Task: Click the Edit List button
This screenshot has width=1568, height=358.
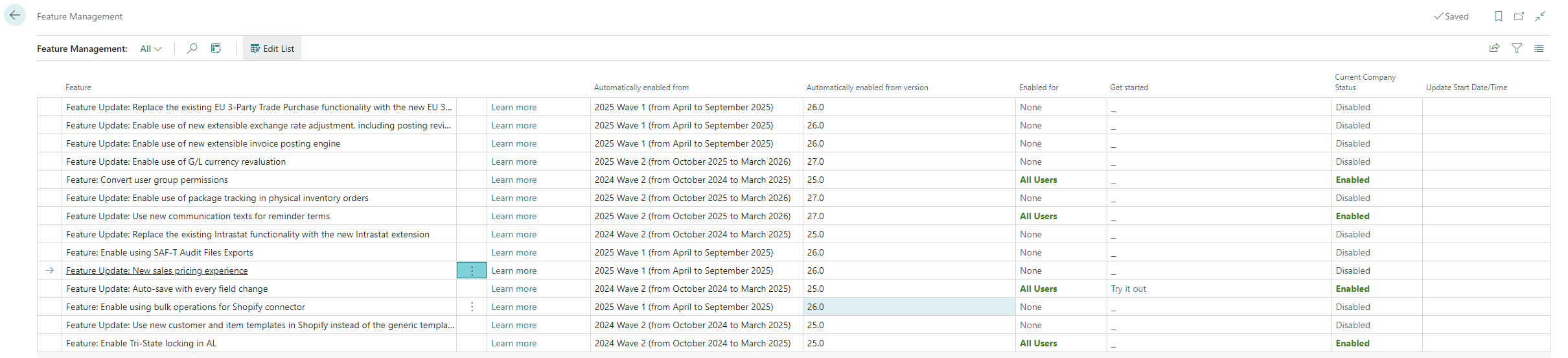Action: 272,49
